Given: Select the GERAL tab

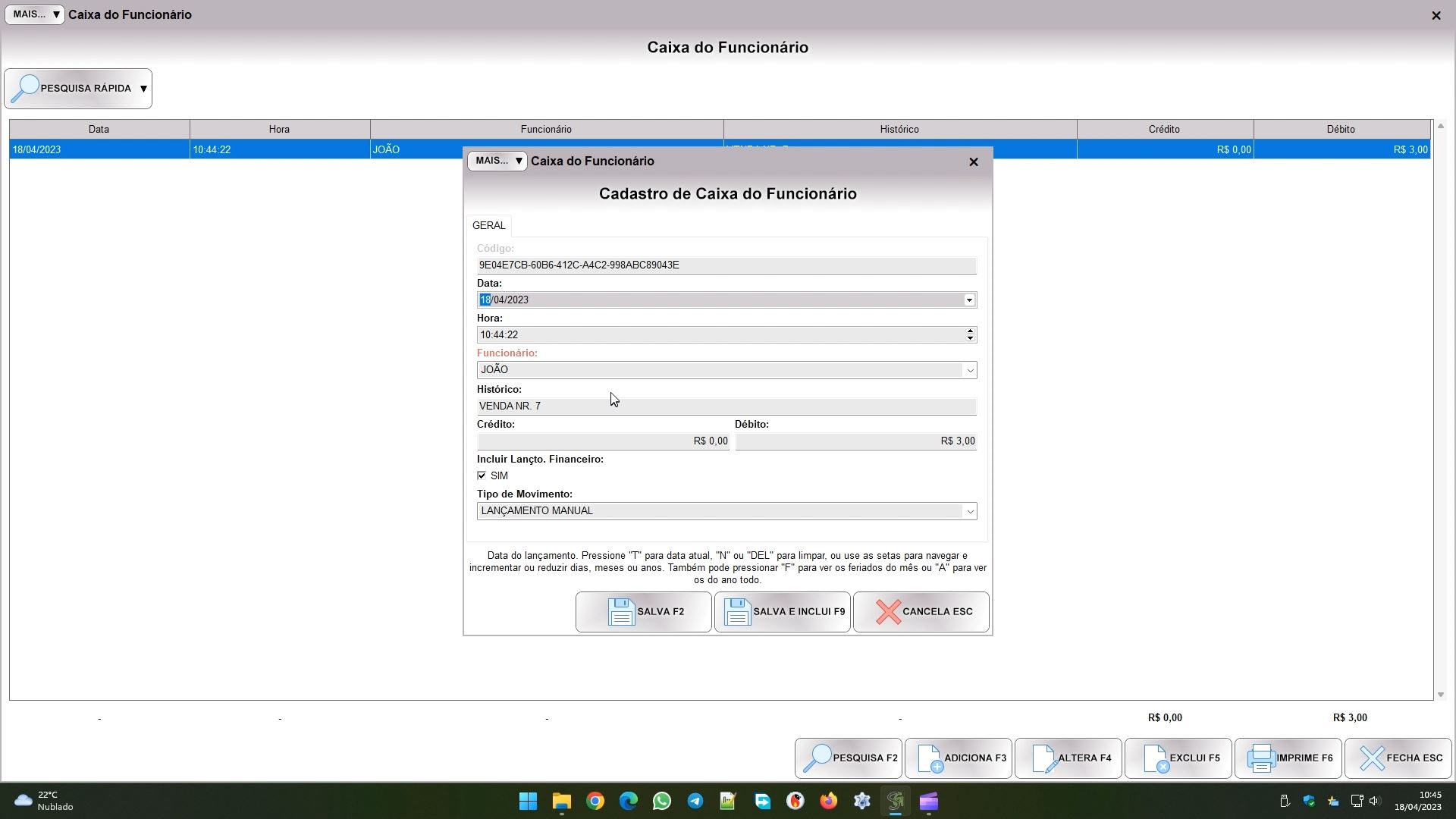Looking at the screenshot, I should [x=488, y=225].
